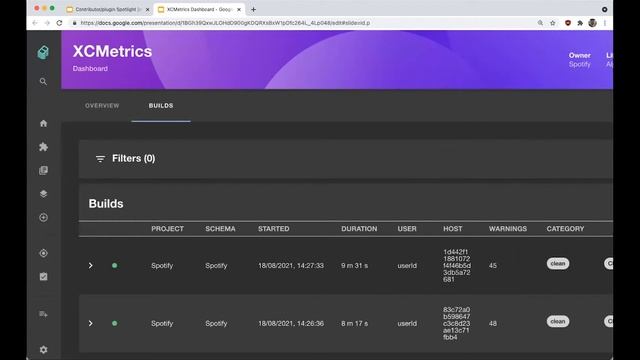This screenshot has height=360, width=640.
Task: Click the create plus-circle sidebar icon
Action: coord(43,218)
